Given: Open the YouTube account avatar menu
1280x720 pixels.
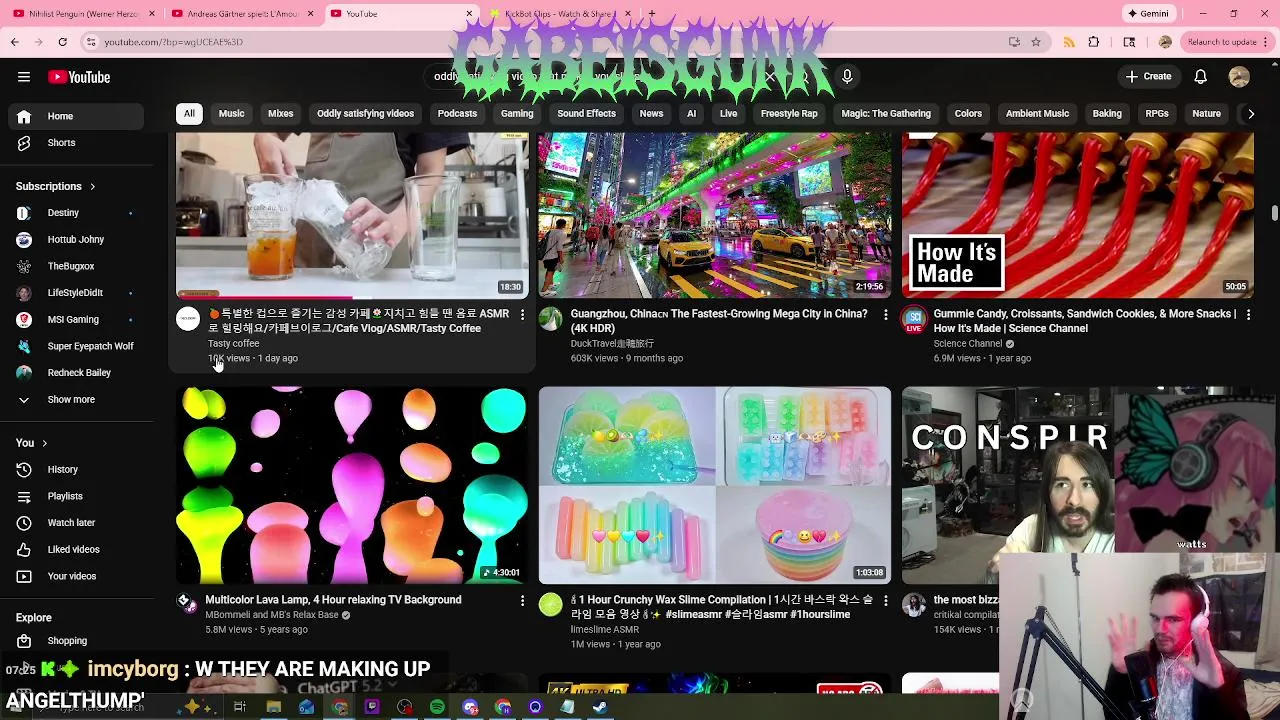Looking at the screenshot, I should click(x=1239, y=77).
